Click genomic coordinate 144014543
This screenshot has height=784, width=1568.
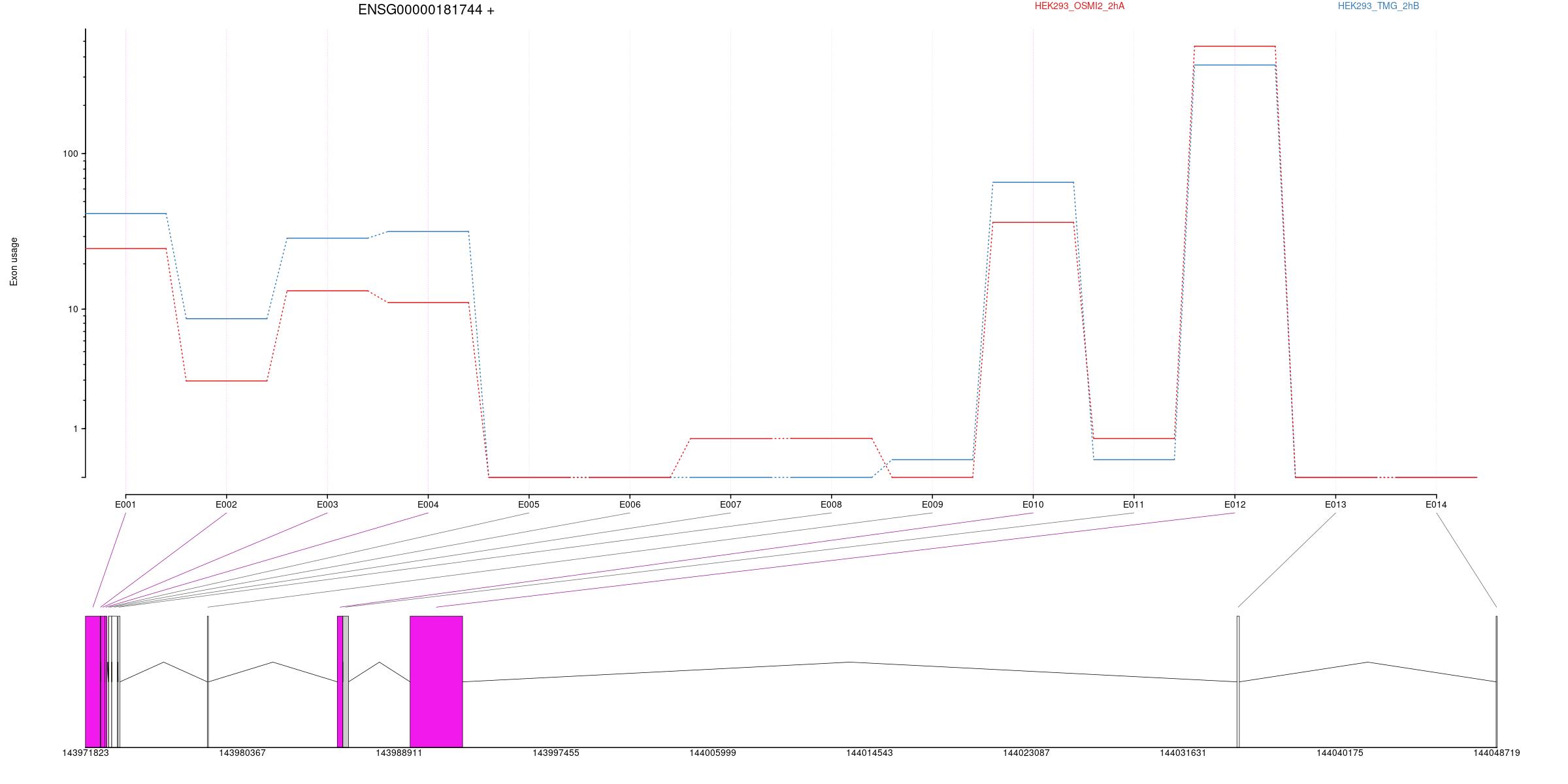[x=870, y=753]
